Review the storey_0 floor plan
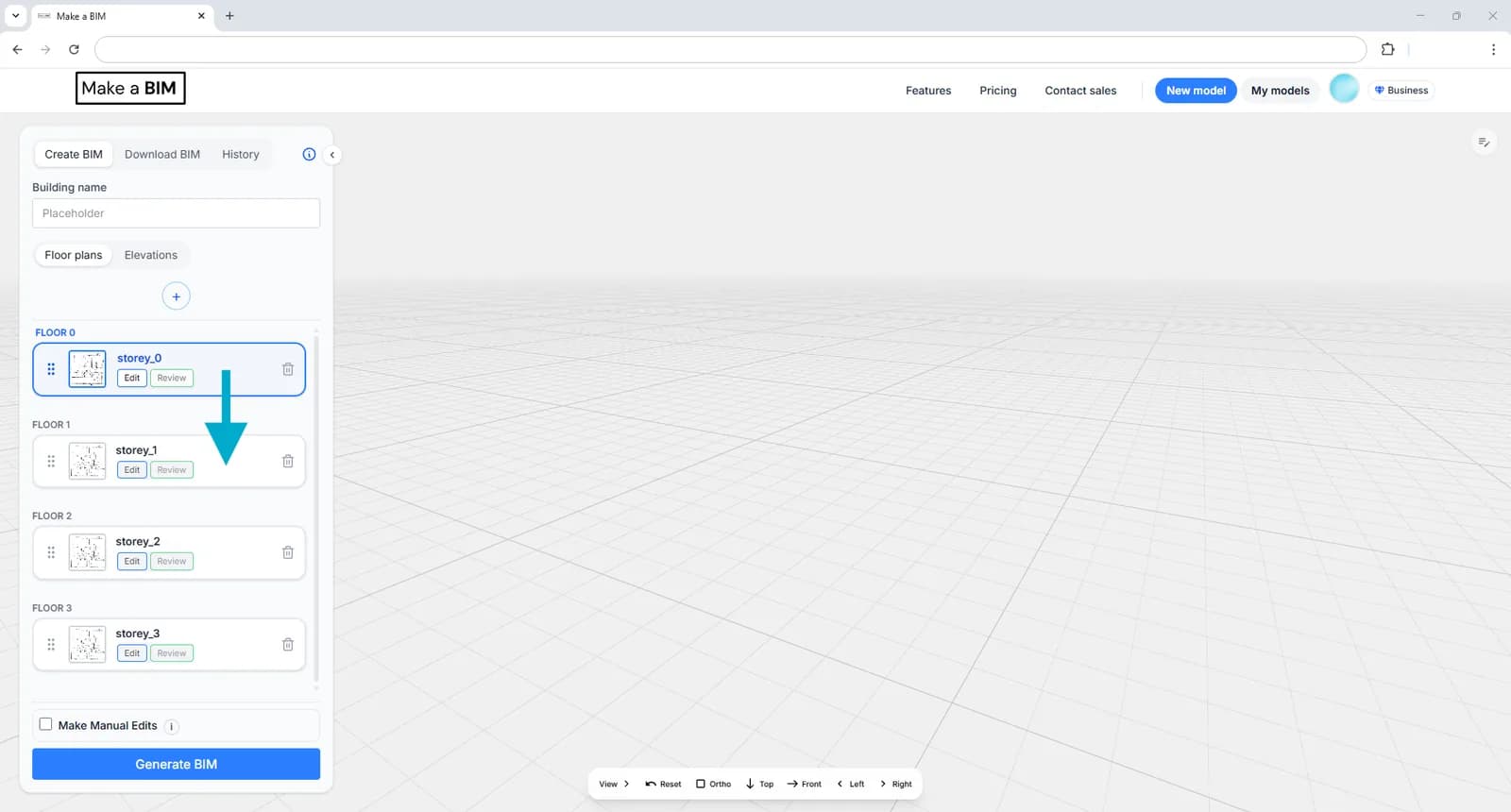Viewport: 1511px width, 812px height. 172,378
